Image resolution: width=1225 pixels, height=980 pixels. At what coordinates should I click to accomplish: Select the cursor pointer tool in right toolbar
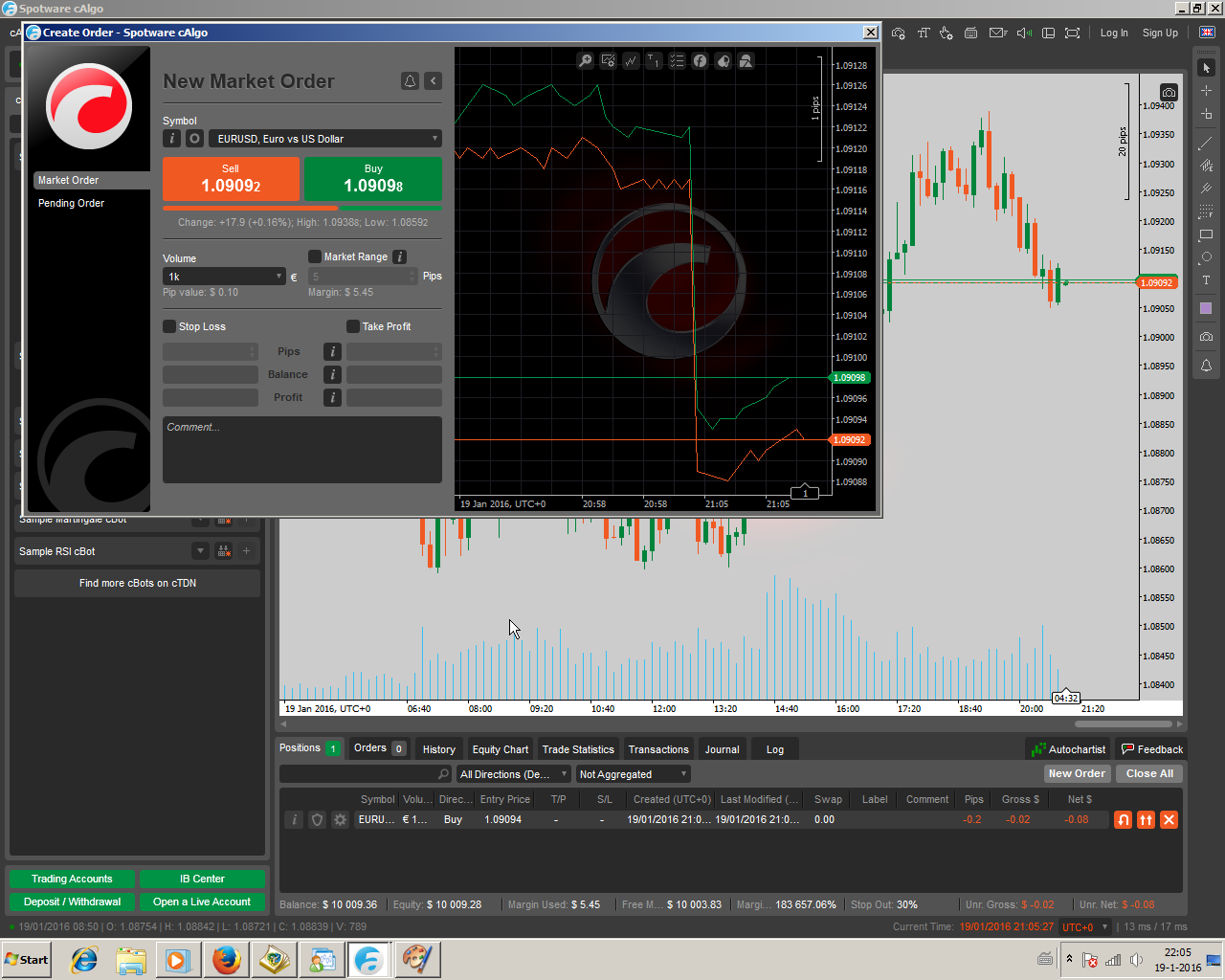point(1206,68)
